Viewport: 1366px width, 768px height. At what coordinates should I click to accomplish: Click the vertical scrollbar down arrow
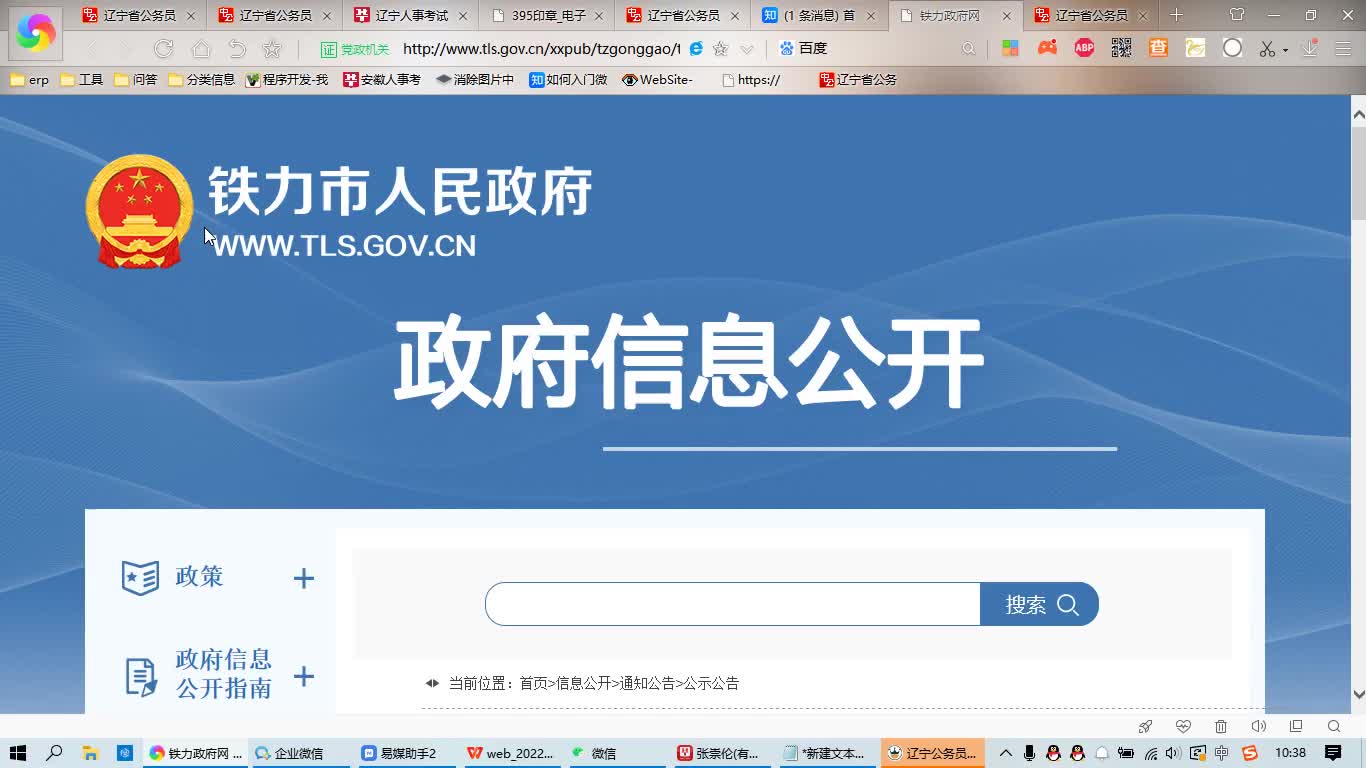pos(1358,694)
